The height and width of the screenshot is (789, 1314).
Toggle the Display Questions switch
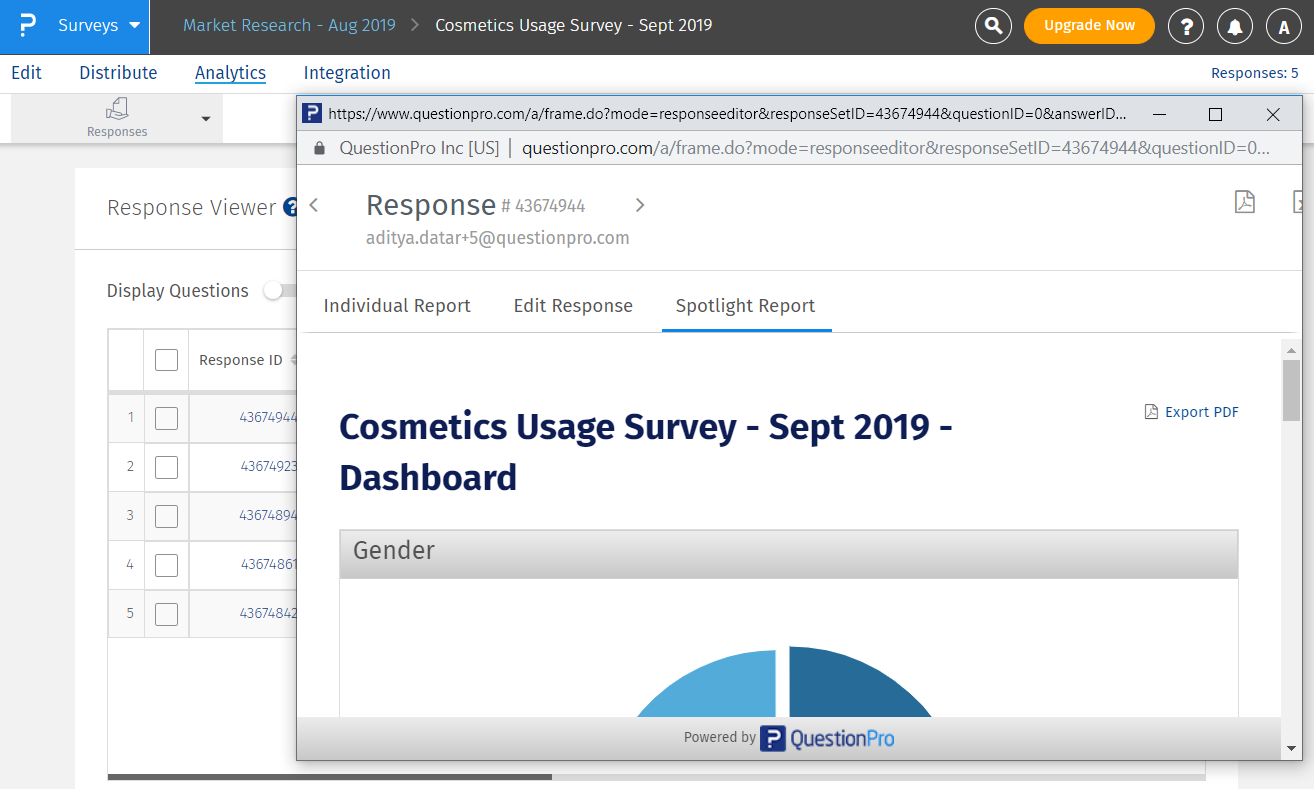274,290
